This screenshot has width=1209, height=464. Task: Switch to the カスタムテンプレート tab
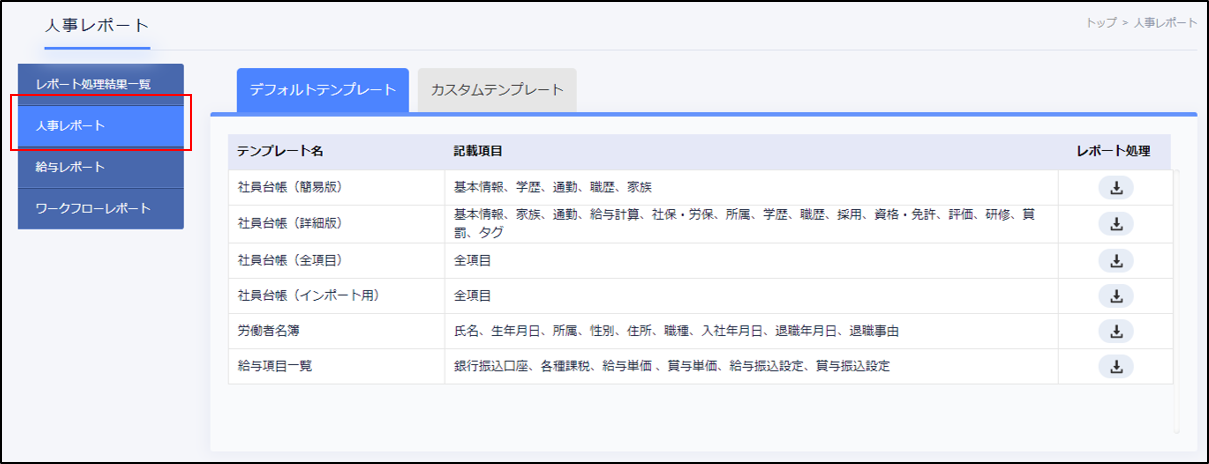click(x=497, y=90)
